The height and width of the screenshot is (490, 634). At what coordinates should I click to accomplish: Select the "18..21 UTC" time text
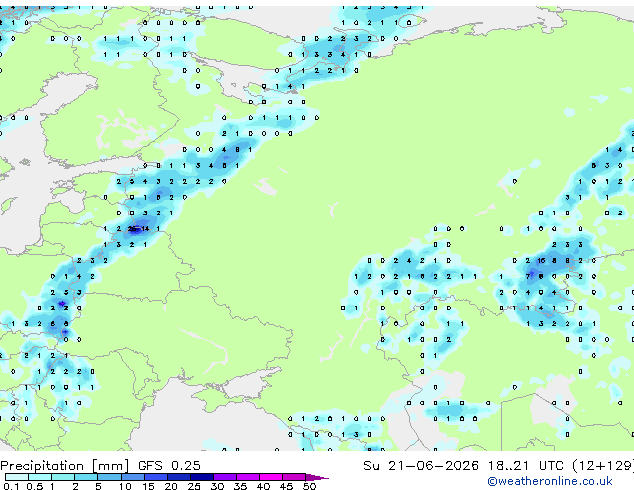pos(525,466)
